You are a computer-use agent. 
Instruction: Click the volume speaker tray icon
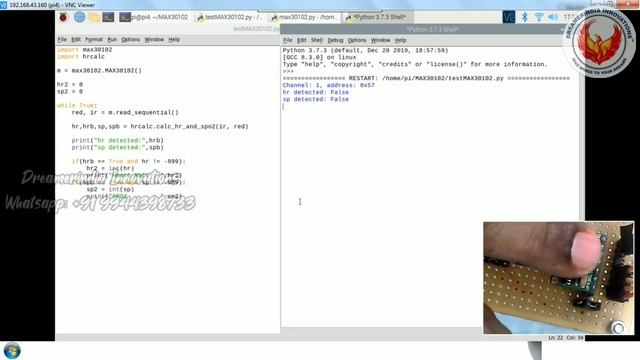pyautogui.click(x=553, y=17)
